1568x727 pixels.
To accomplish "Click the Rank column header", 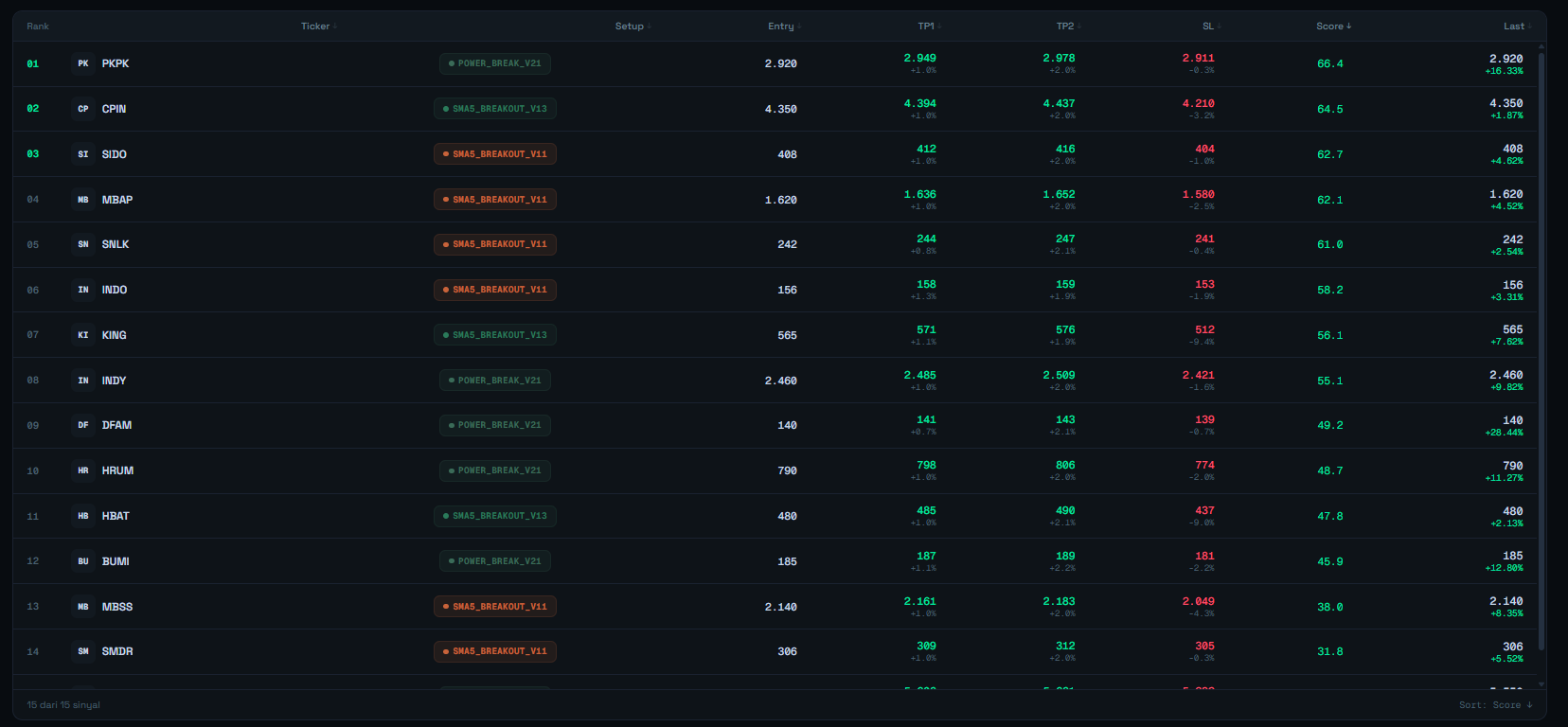I will click(x=38, y=27).
